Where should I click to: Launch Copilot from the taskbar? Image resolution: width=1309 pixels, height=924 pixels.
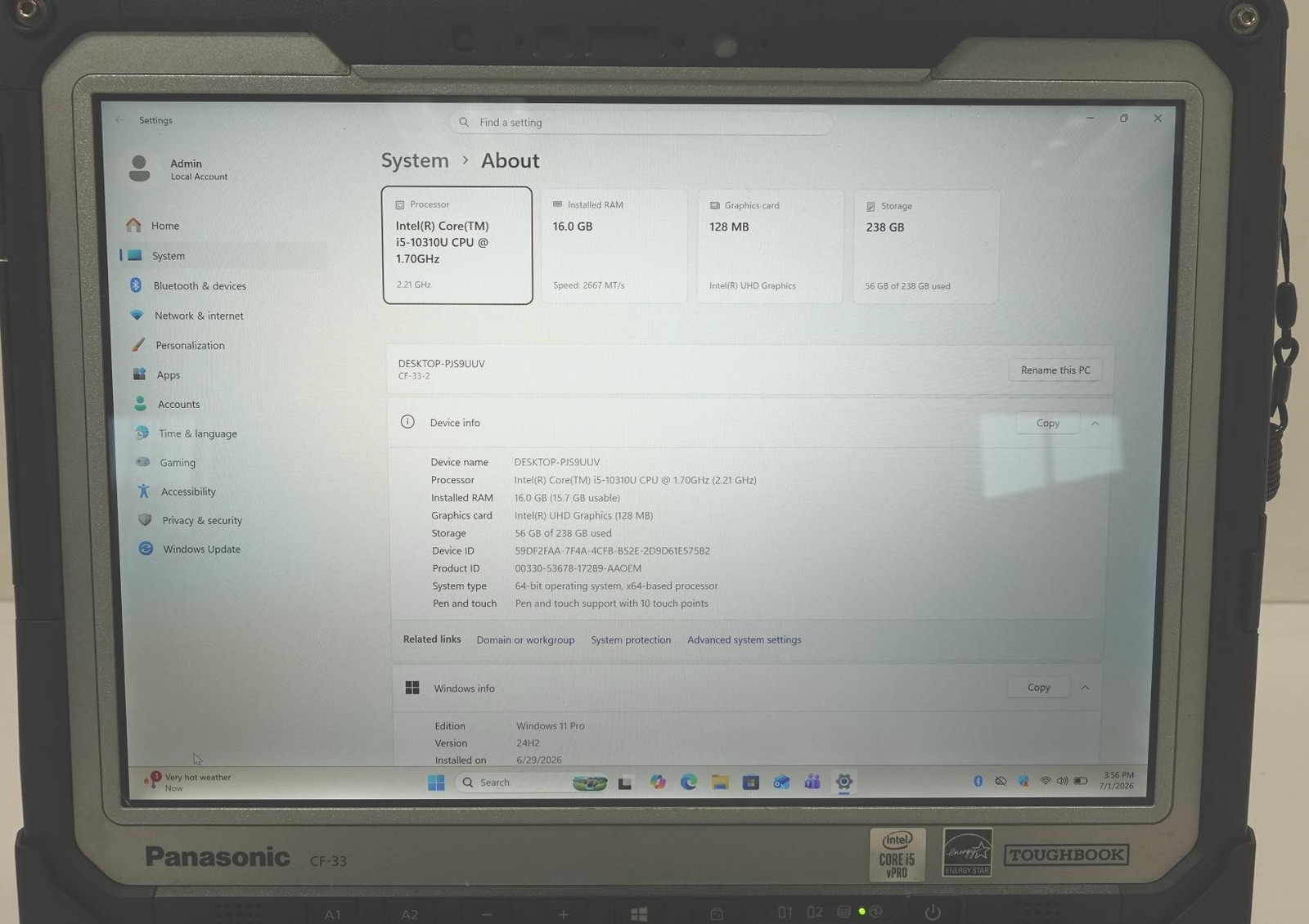pos(658,783)
